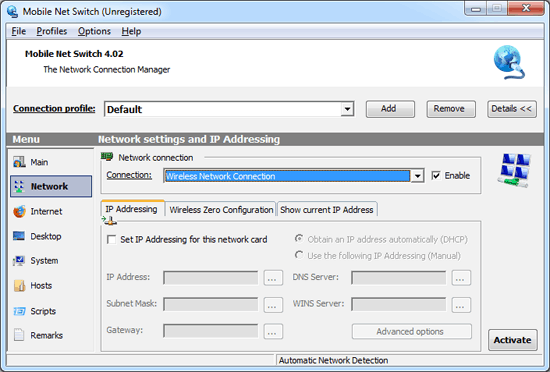Open the Connection profile dropdown arrow

[x=347, y=109]
